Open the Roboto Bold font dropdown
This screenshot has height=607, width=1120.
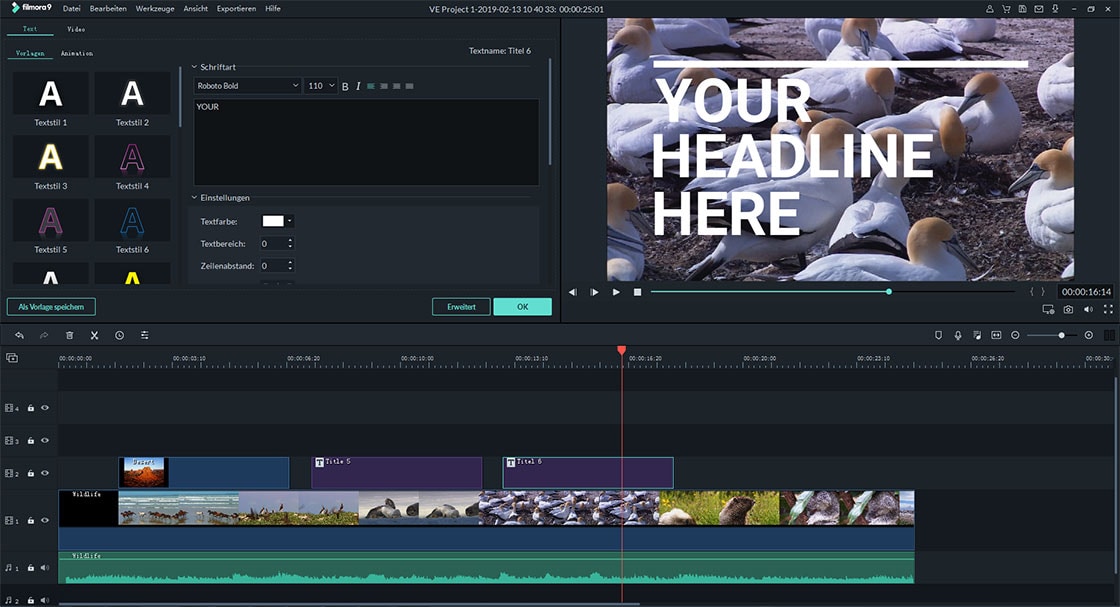(247, 86)
